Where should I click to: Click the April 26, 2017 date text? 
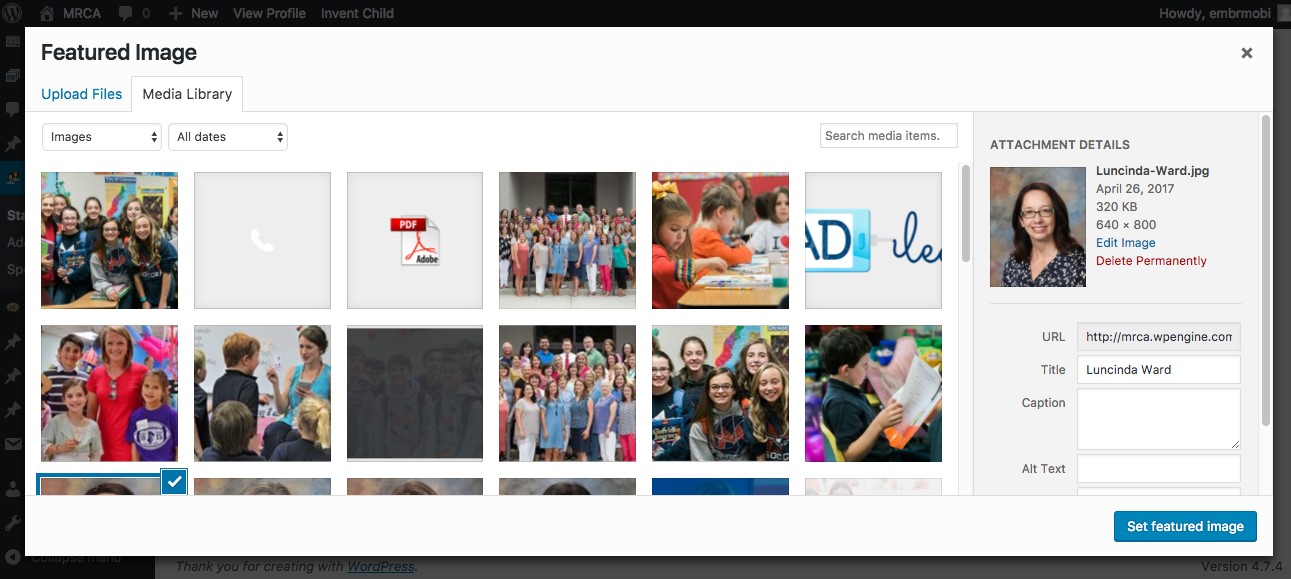click(1135, 189)
